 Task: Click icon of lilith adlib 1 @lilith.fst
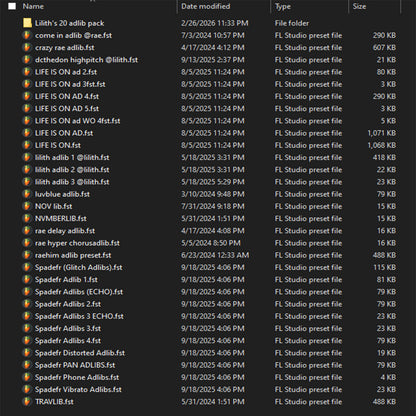point(27,157)
